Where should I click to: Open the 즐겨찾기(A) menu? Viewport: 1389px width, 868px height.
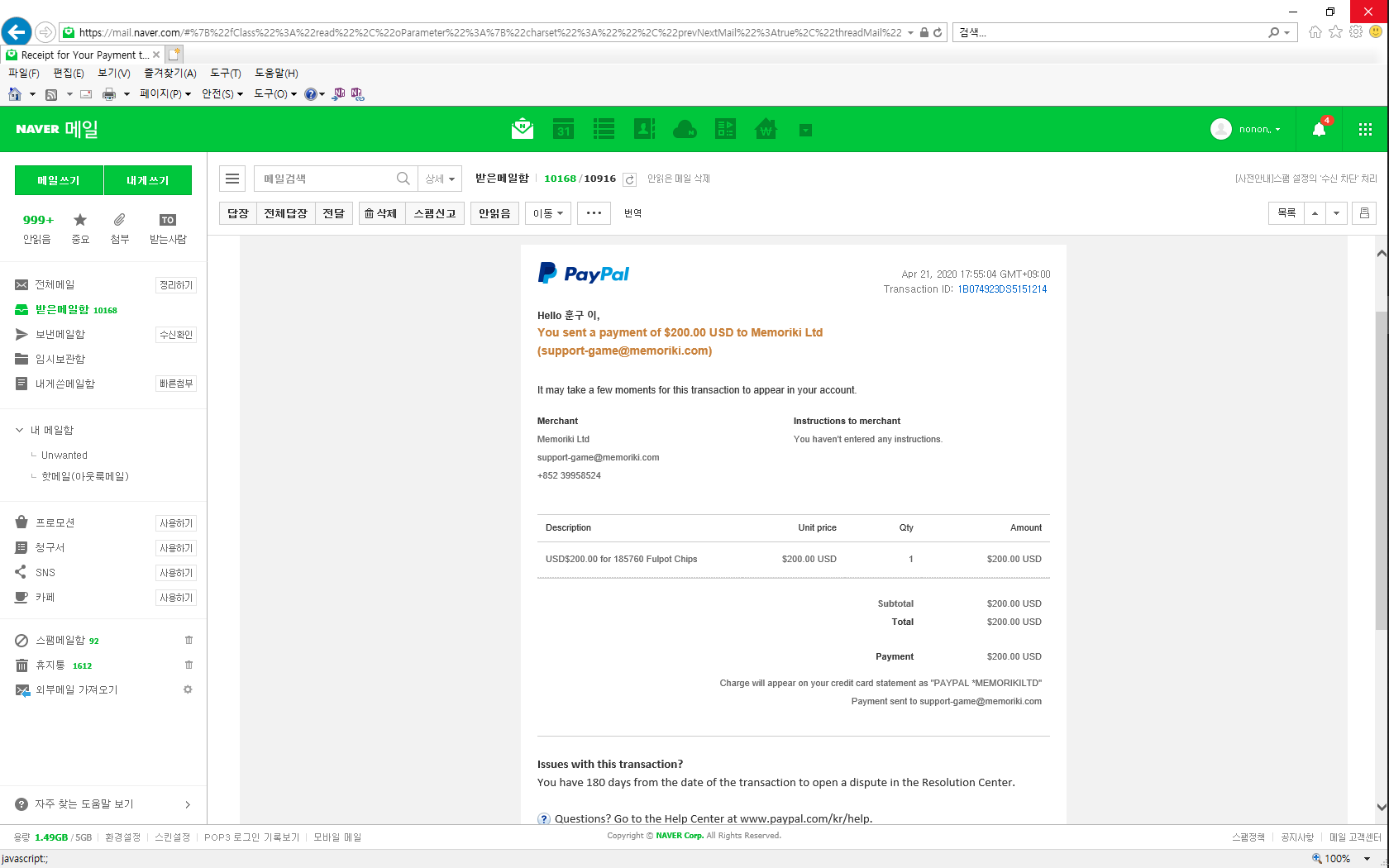170,73
